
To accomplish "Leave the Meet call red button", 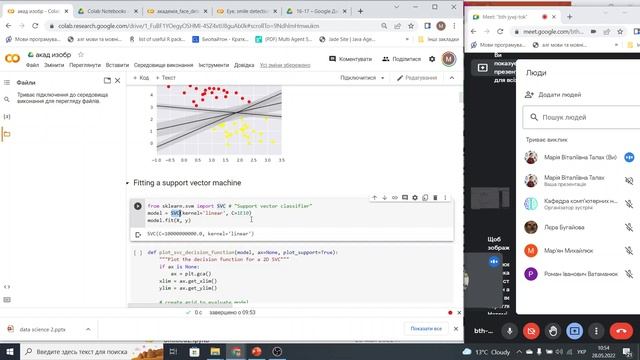I will (x=621, y=331).
